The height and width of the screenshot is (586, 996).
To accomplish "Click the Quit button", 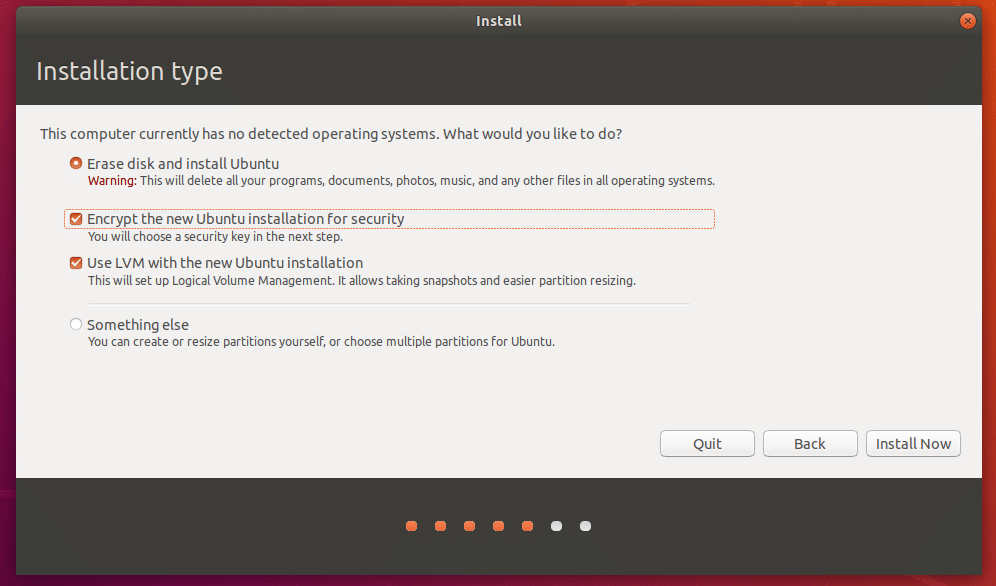I will point(707,444).
